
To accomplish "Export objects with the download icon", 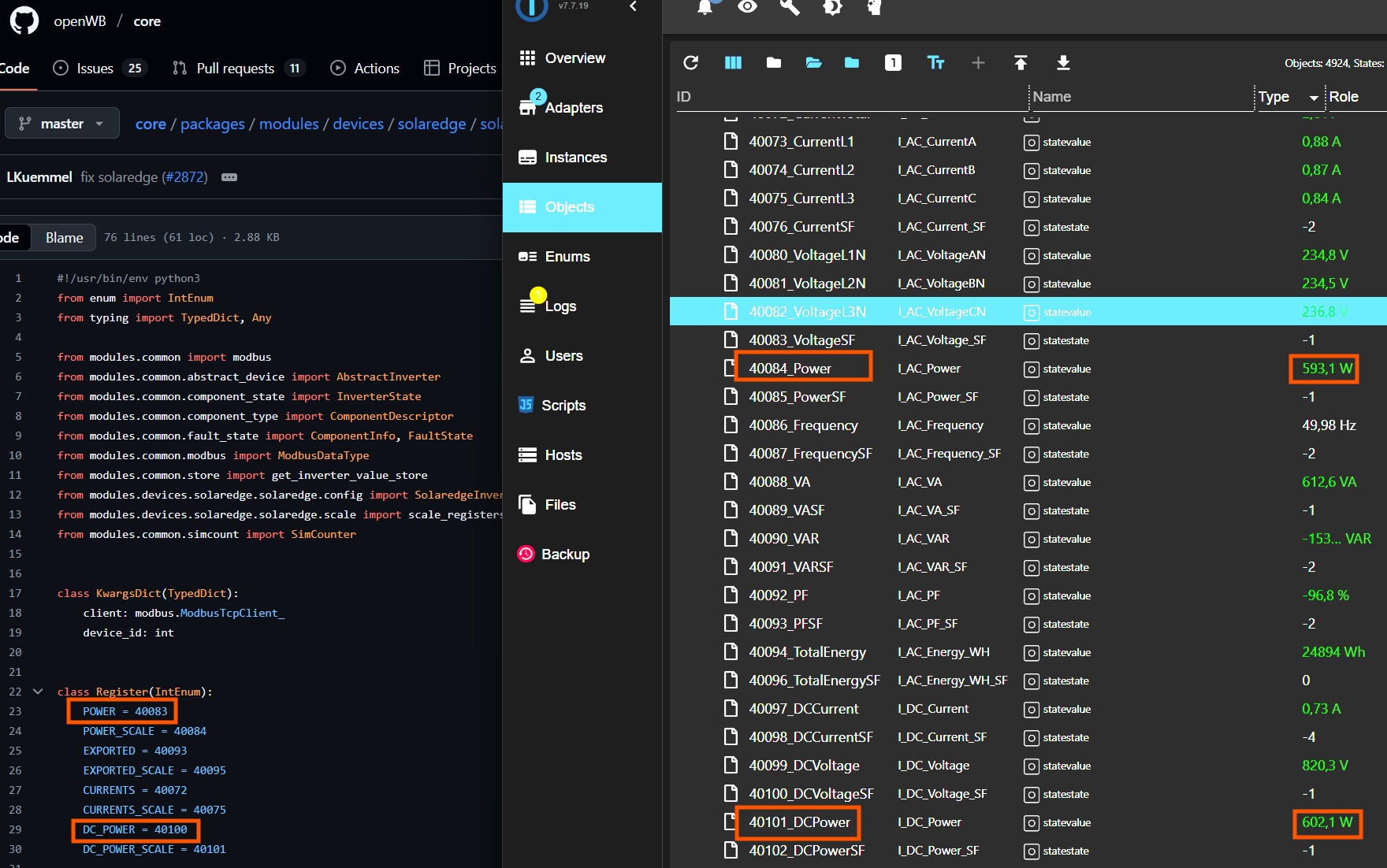I will pyautogui.click(x=1063, y=63).
